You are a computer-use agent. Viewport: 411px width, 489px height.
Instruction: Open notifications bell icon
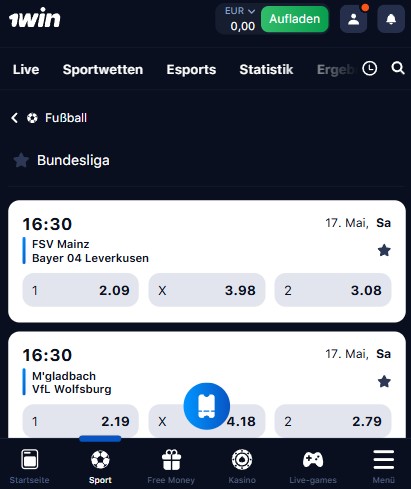click(x=391, y=19)
